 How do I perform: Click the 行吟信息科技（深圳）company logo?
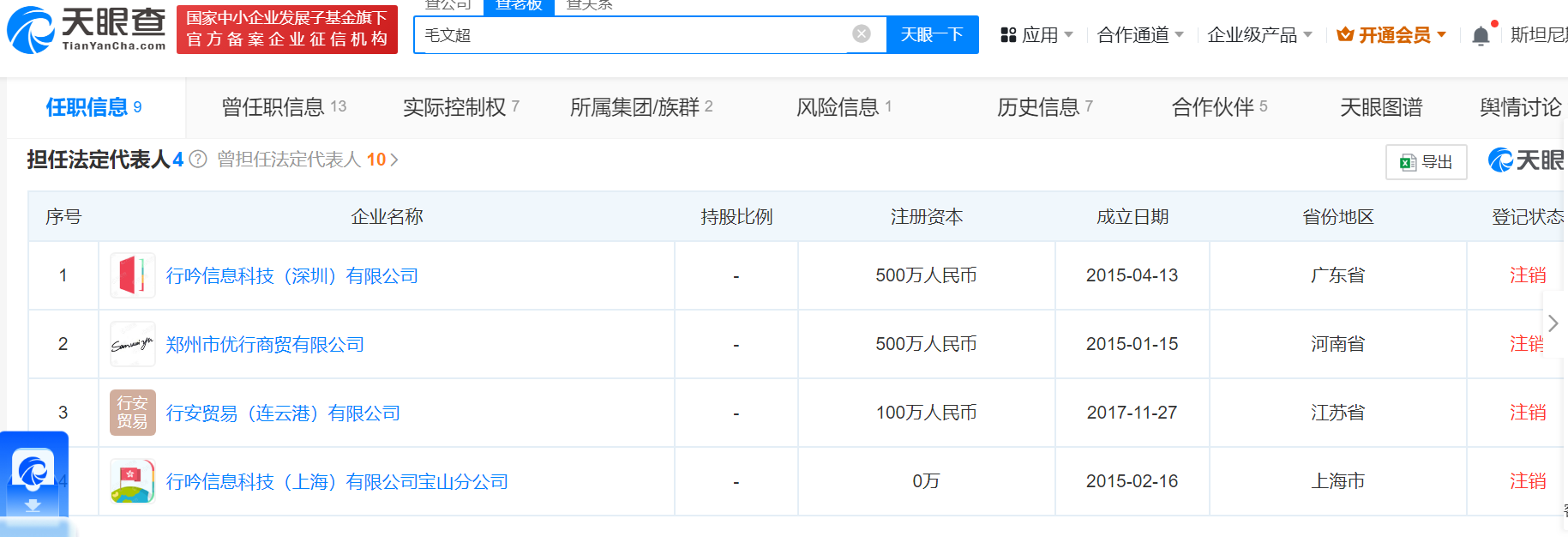(x=133, y=275)
